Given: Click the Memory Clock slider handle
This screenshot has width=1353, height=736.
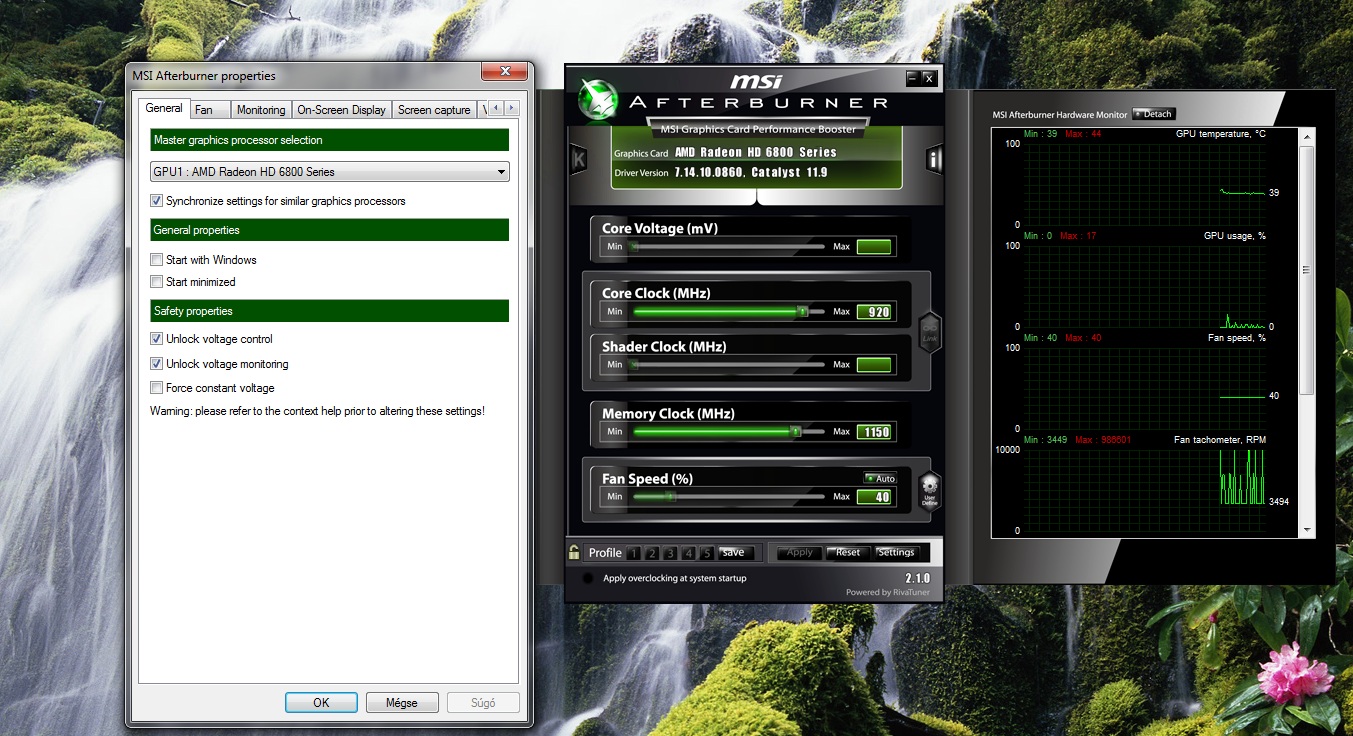Looking at the screenshot, I should coord(796,432).
